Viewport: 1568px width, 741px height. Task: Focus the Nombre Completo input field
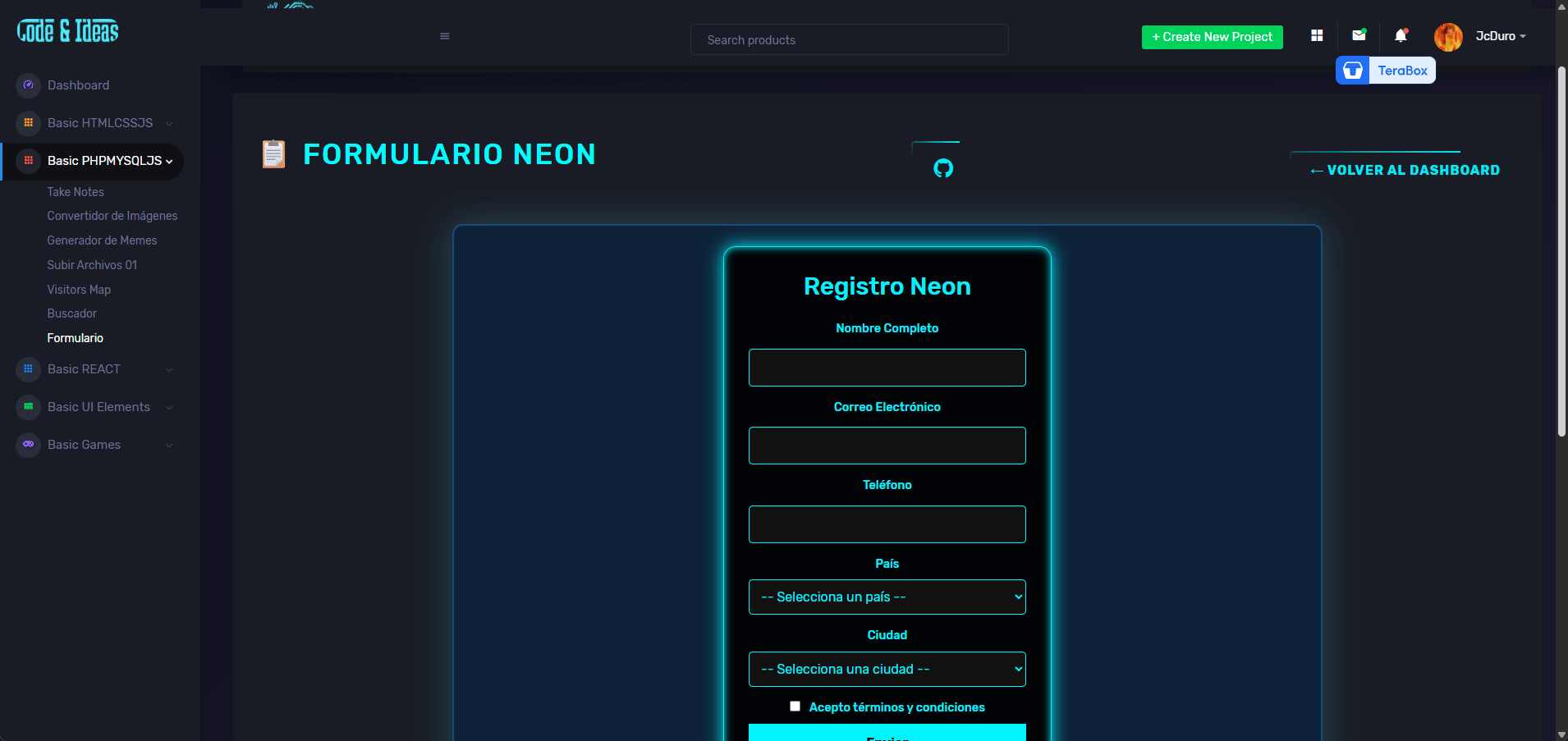click(x=887, y=368)
